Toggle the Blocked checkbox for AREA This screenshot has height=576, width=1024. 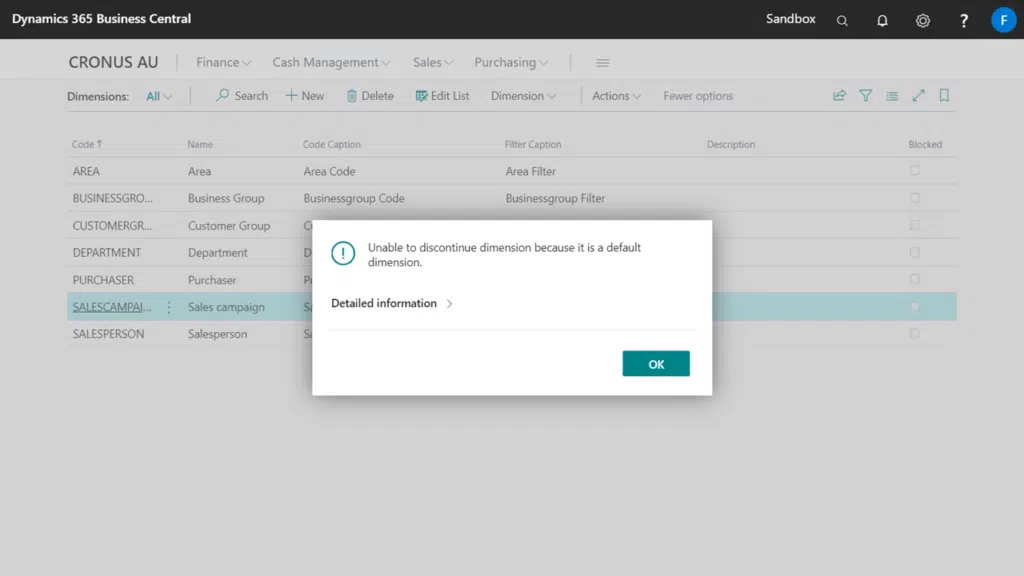(x=915, y=171)
